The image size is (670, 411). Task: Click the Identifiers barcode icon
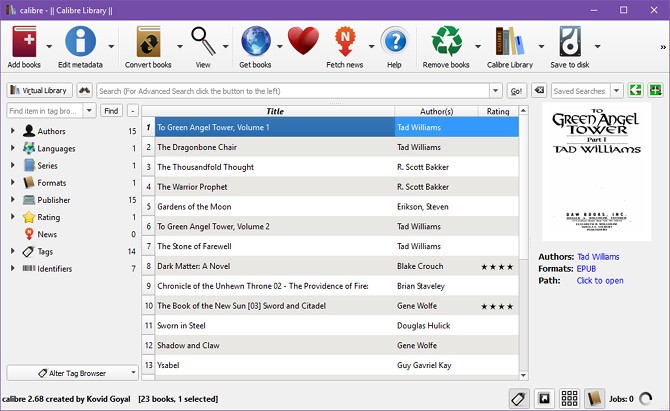[29, 268]
